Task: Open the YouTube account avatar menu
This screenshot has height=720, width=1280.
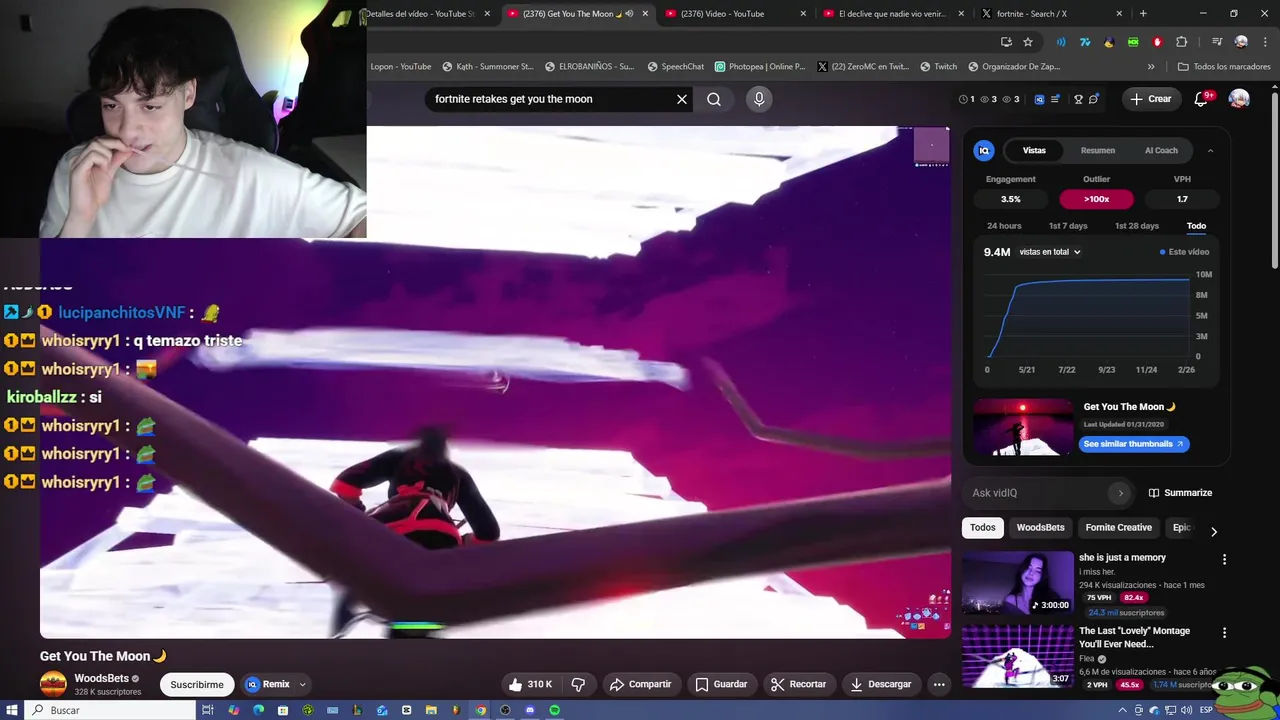Action: click(1239, 99)
